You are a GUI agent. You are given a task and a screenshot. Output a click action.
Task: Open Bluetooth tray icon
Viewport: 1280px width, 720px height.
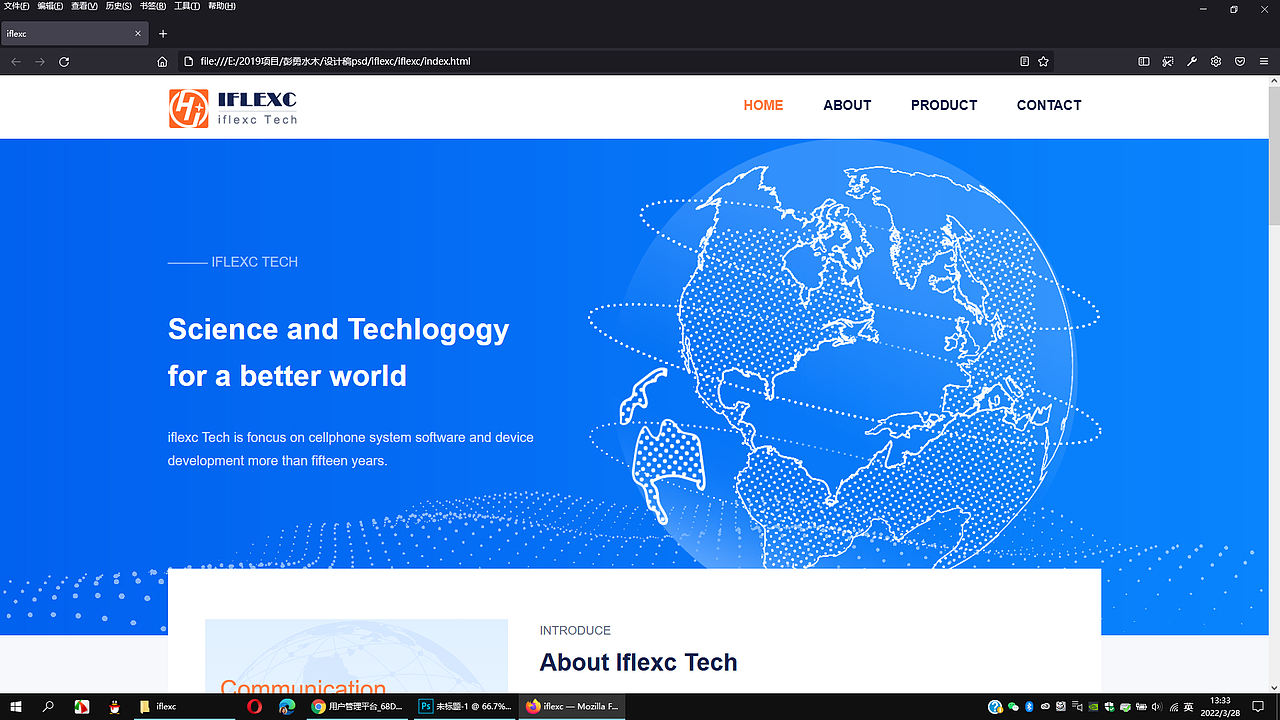pyautogui.click(x=1029, y=707)
